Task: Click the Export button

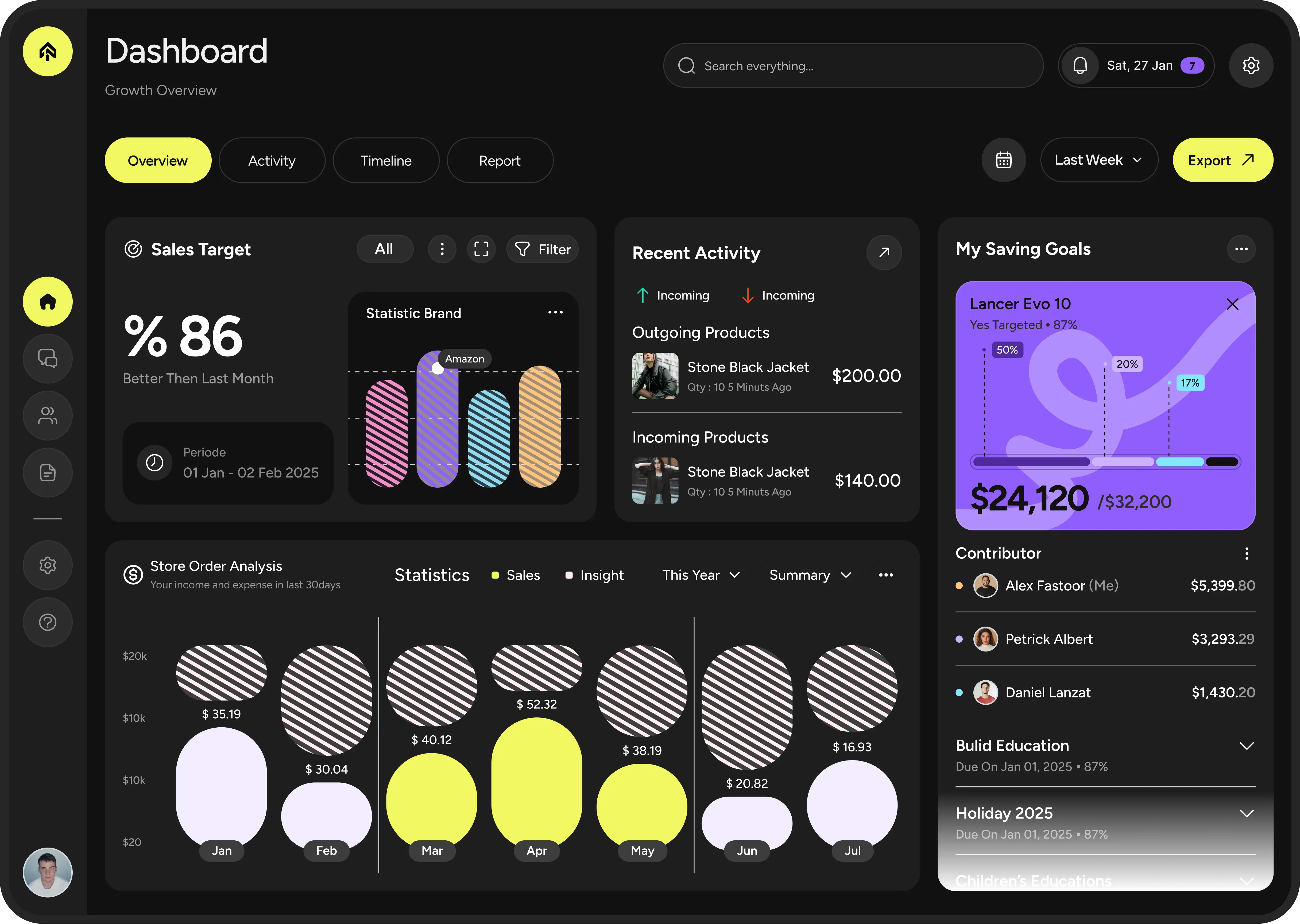Action: tap(1221, 160)
